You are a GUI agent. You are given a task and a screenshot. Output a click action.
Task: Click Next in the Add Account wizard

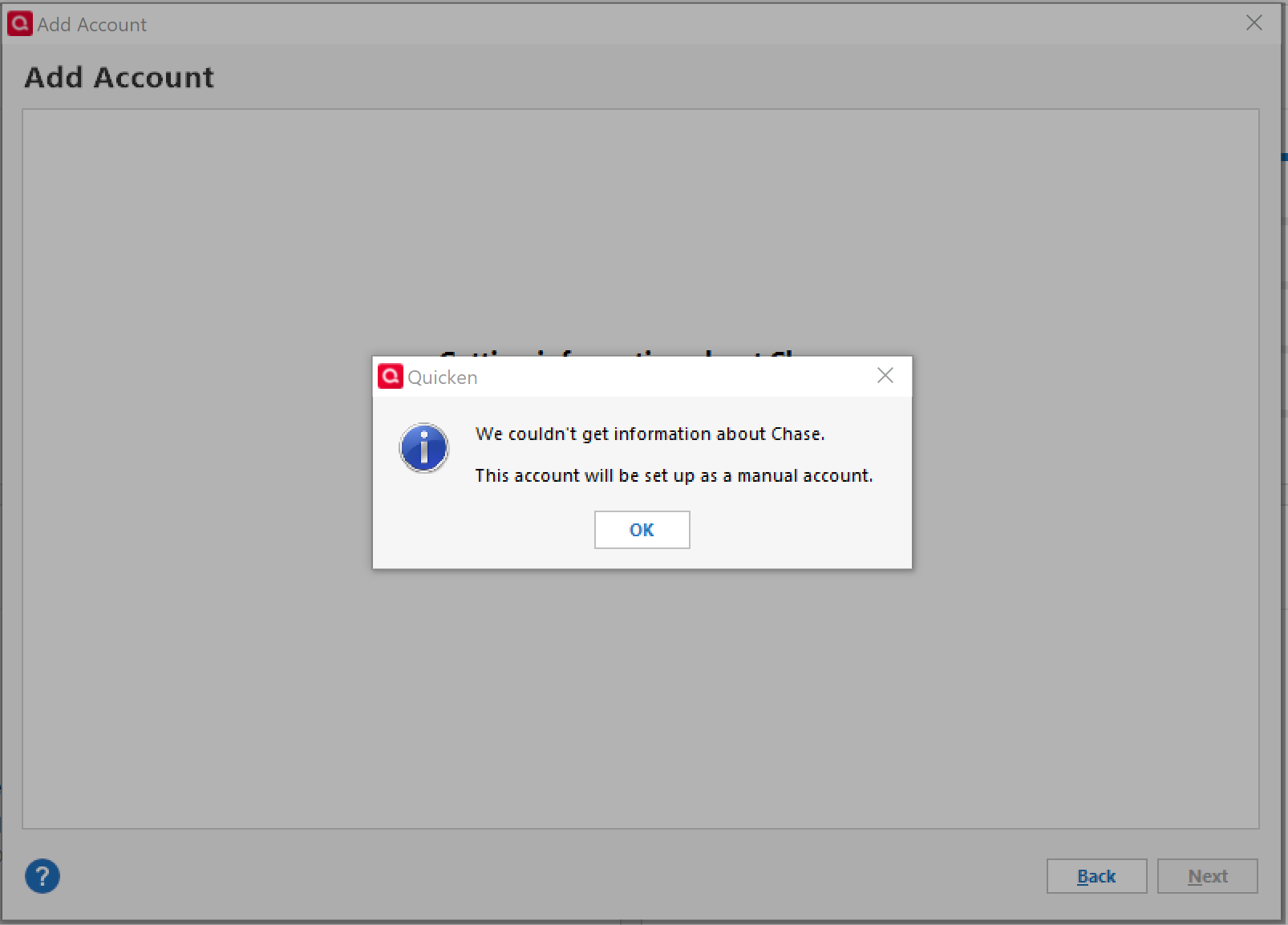tap(1207, 876)
